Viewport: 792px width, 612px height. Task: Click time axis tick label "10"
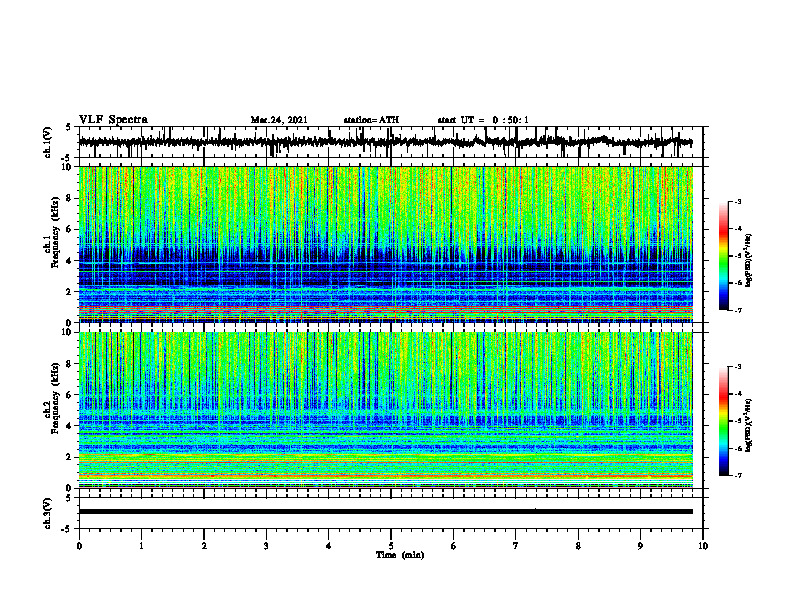[703, 546]
